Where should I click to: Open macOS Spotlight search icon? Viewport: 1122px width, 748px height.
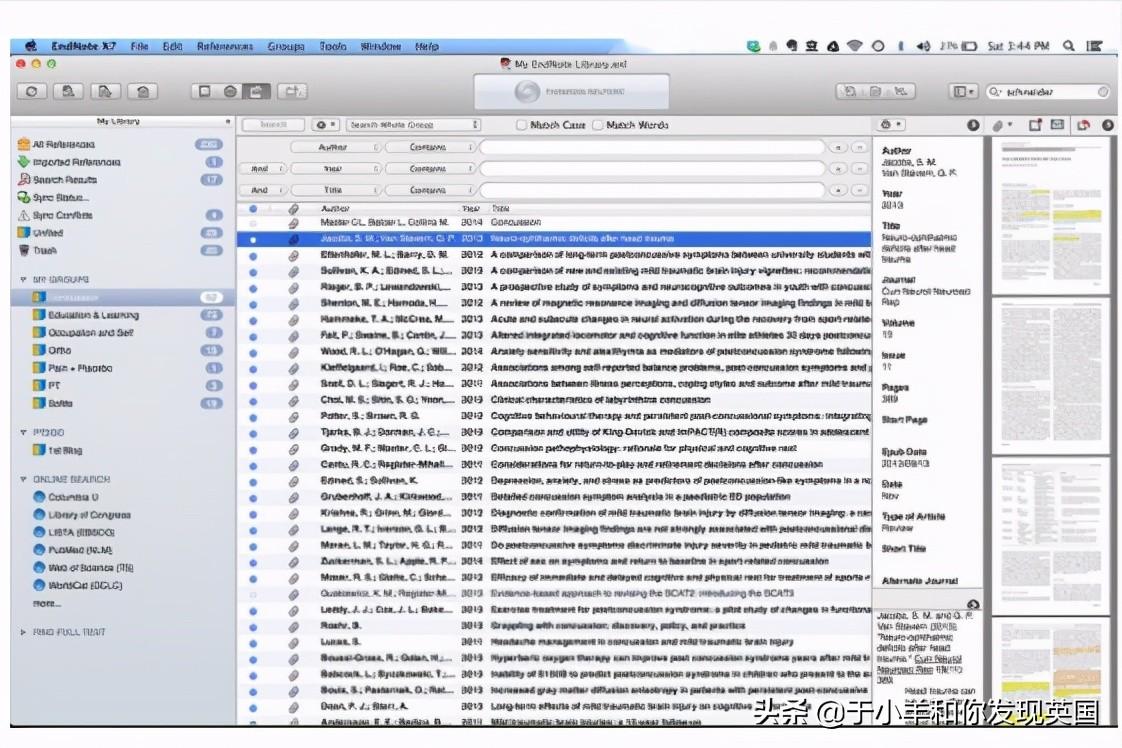(x=1068, y=46)
